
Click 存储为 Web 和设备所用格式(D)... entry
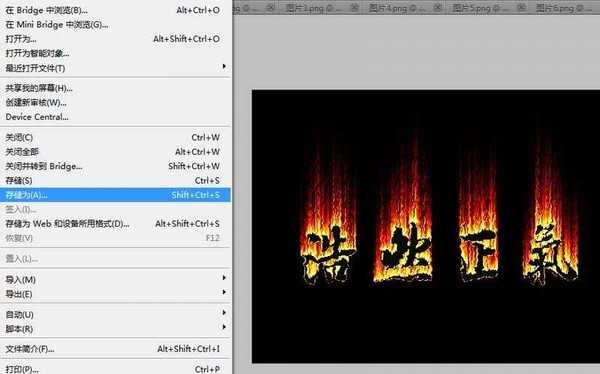tap(115, 224)
